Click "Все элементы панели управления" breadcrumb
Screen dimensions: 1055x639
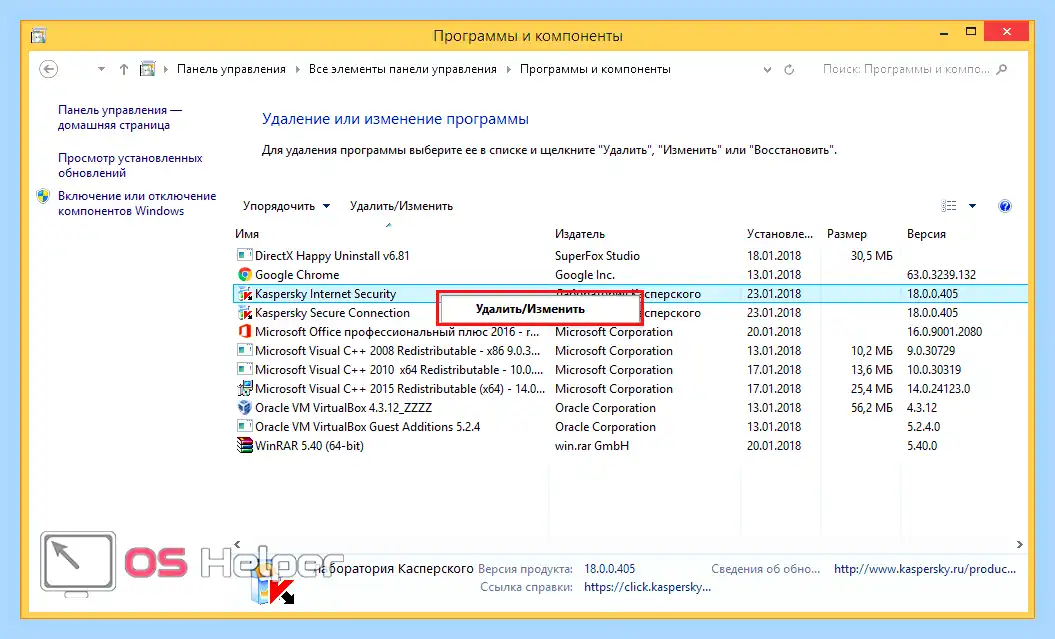pos(402,69)
